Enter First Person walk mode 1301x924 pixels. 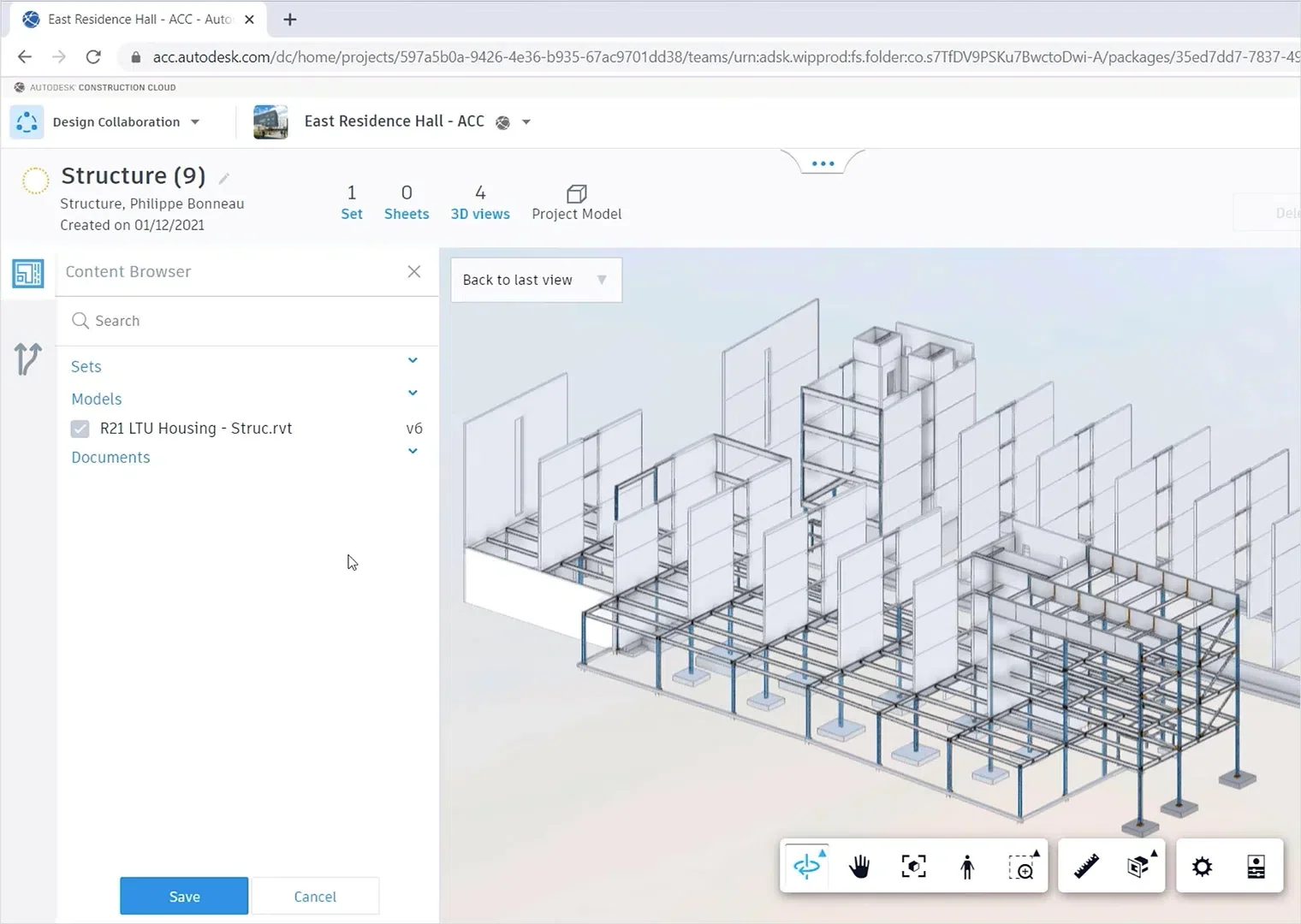point(967,866)
